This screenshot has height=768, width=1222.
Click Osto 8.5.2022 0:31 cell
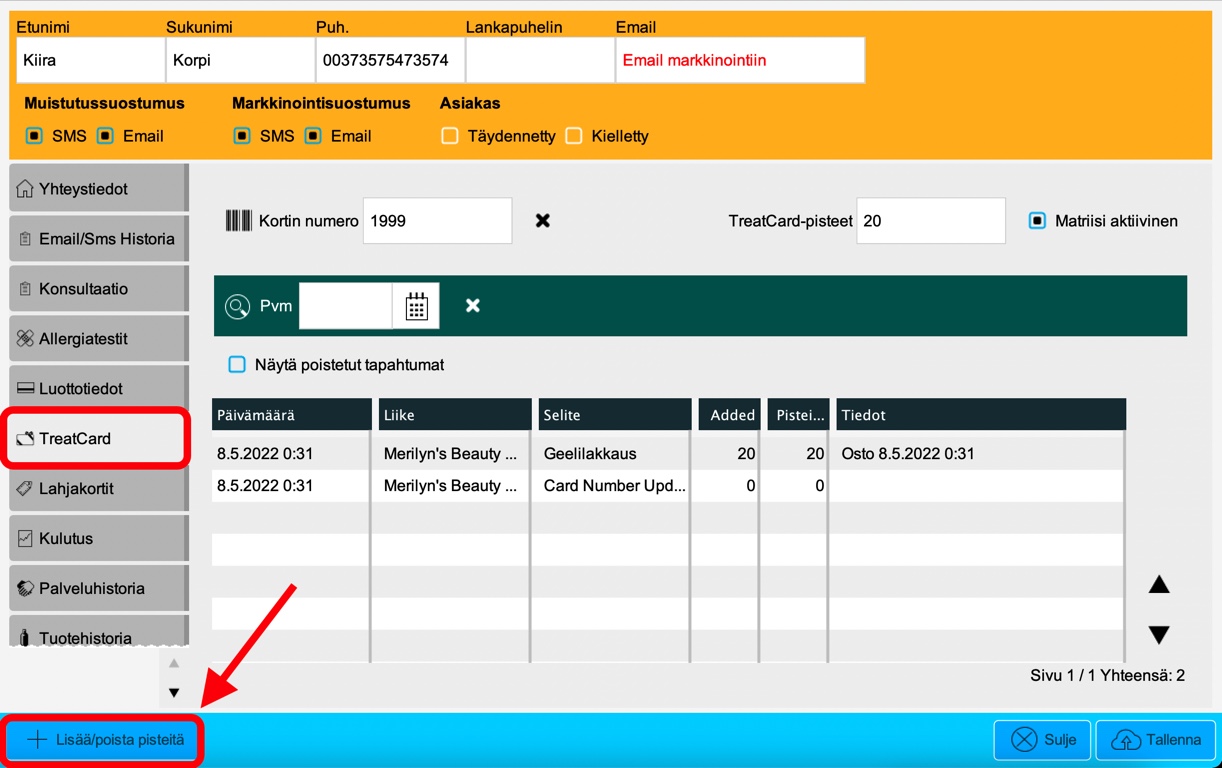981,453
